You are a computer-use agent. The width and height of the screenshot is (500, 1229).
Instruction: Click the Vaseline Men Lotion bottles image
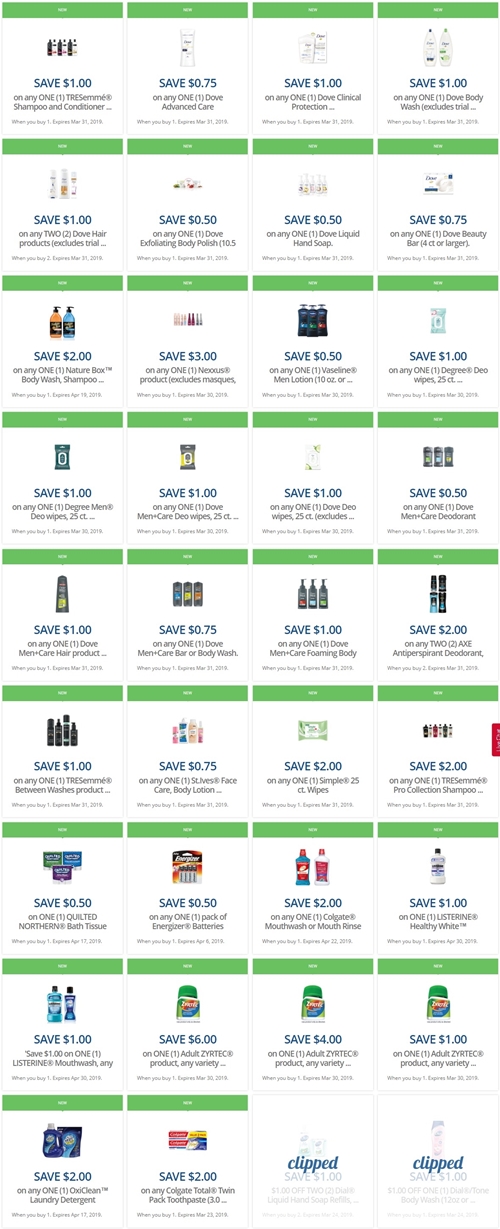tap(312, 321)
